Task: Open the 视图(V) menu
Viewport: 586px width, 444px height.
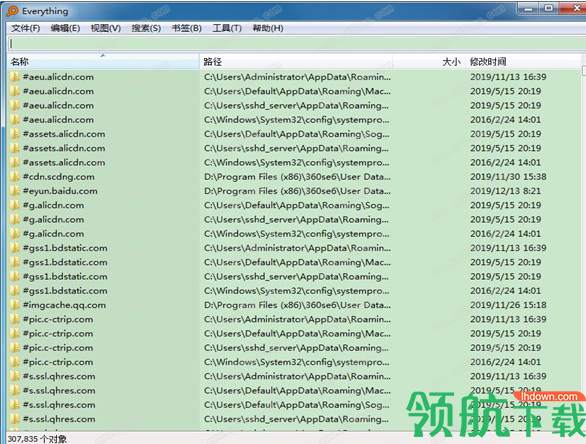Action: (x=106, y=28)
